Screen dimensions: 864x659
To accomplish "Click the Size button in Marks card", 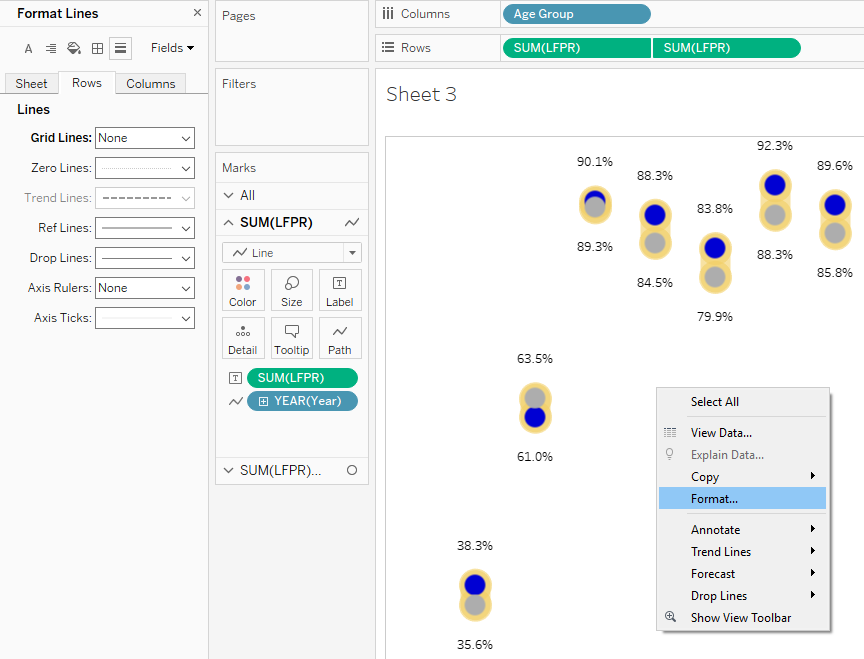I will coord(292,290).
